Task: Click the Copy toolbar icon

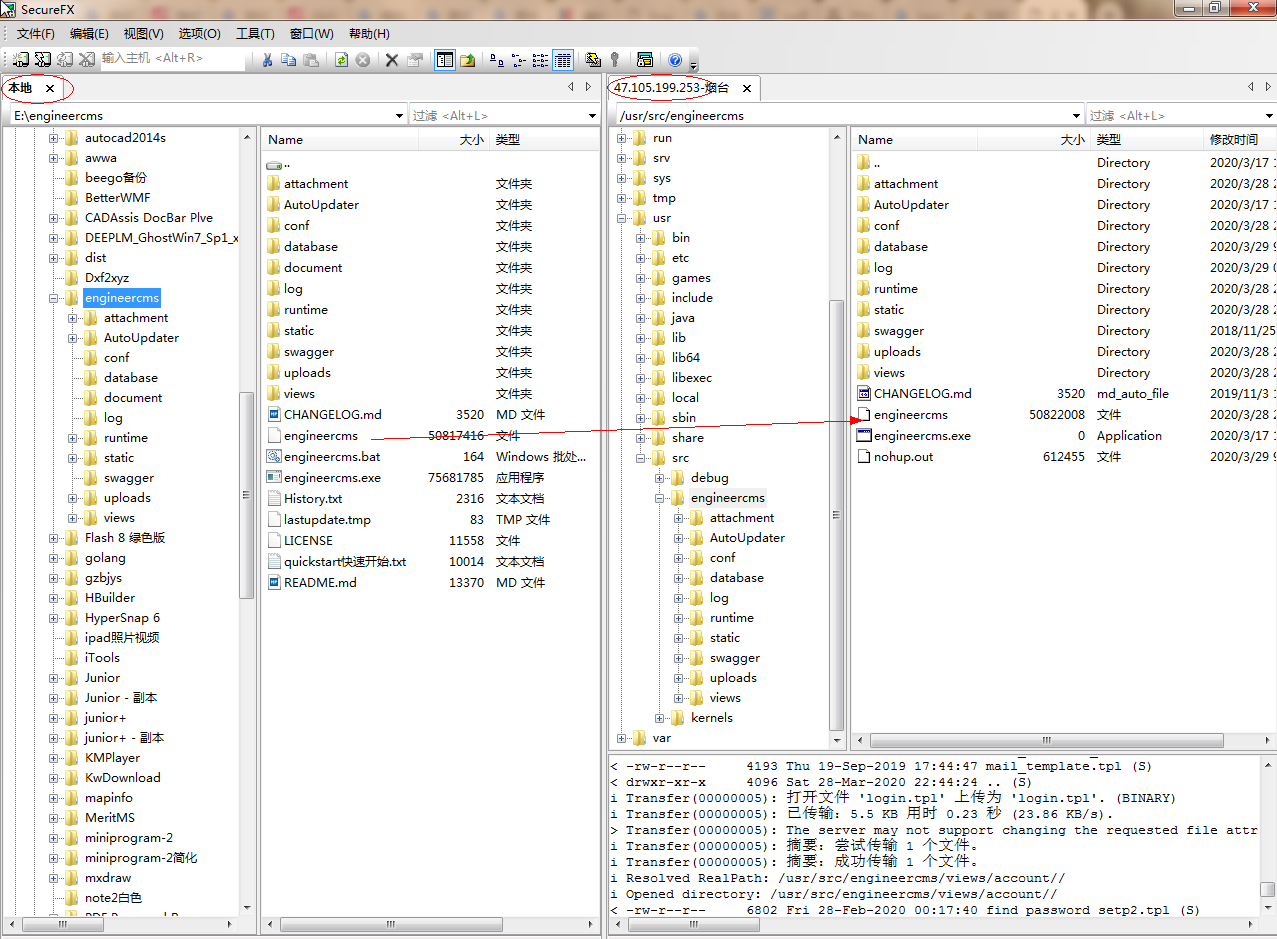Action: coord(288,60)
